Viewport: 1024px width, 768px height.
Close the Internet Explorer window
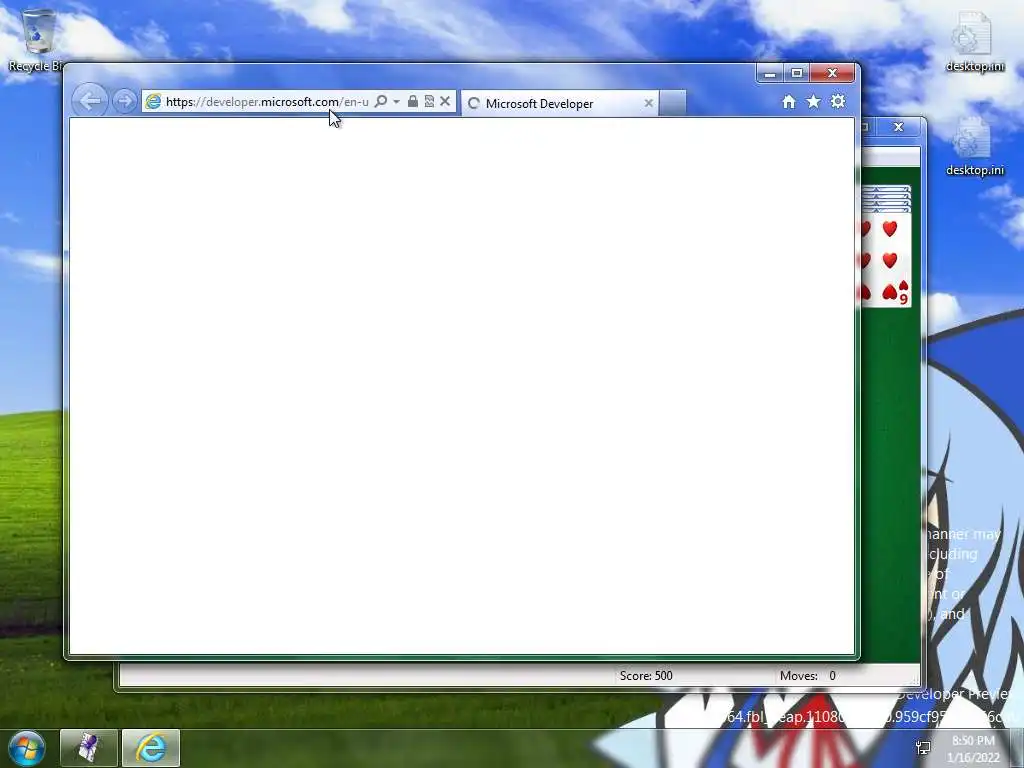[x=832, y=73]
